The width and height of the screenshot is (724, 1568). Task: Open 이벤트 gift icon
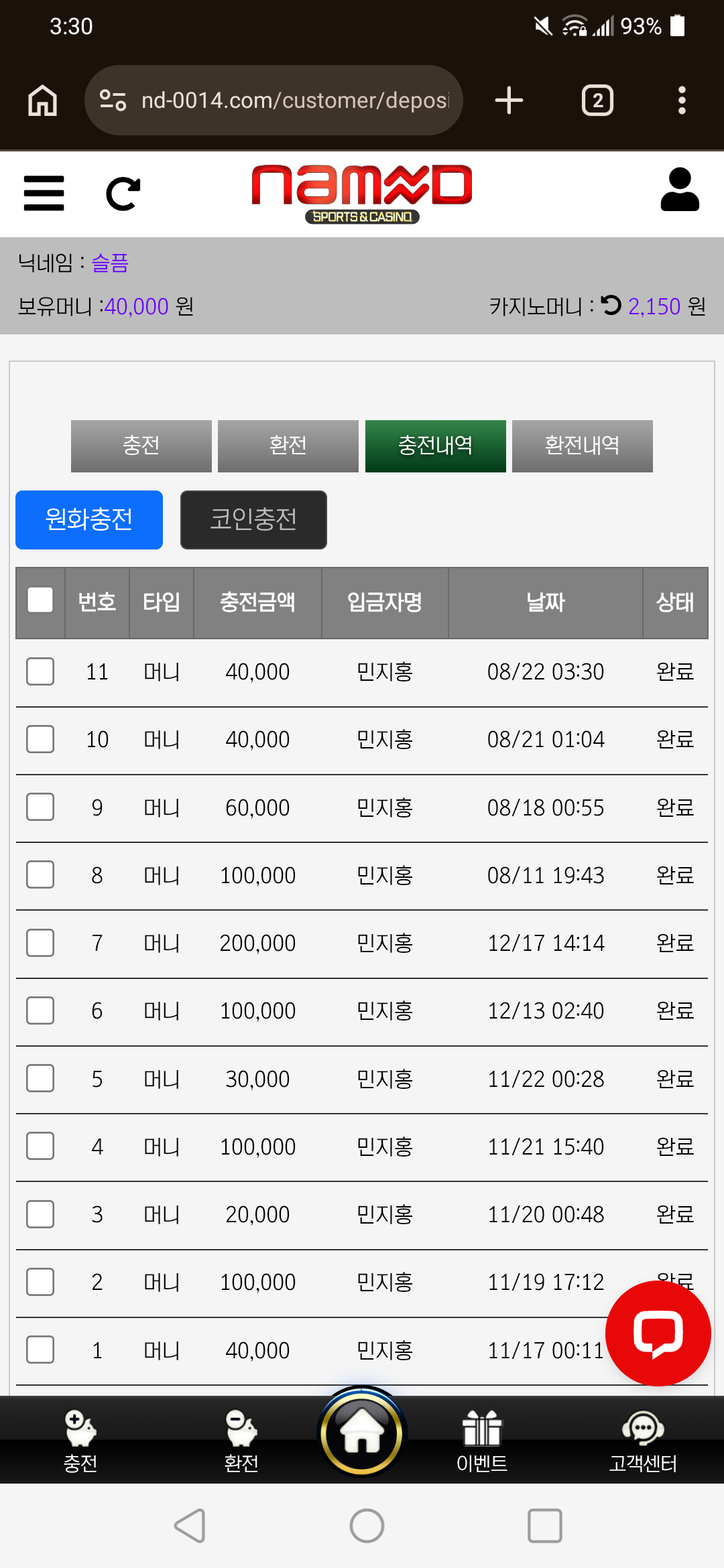click(x=482, y=1441)
